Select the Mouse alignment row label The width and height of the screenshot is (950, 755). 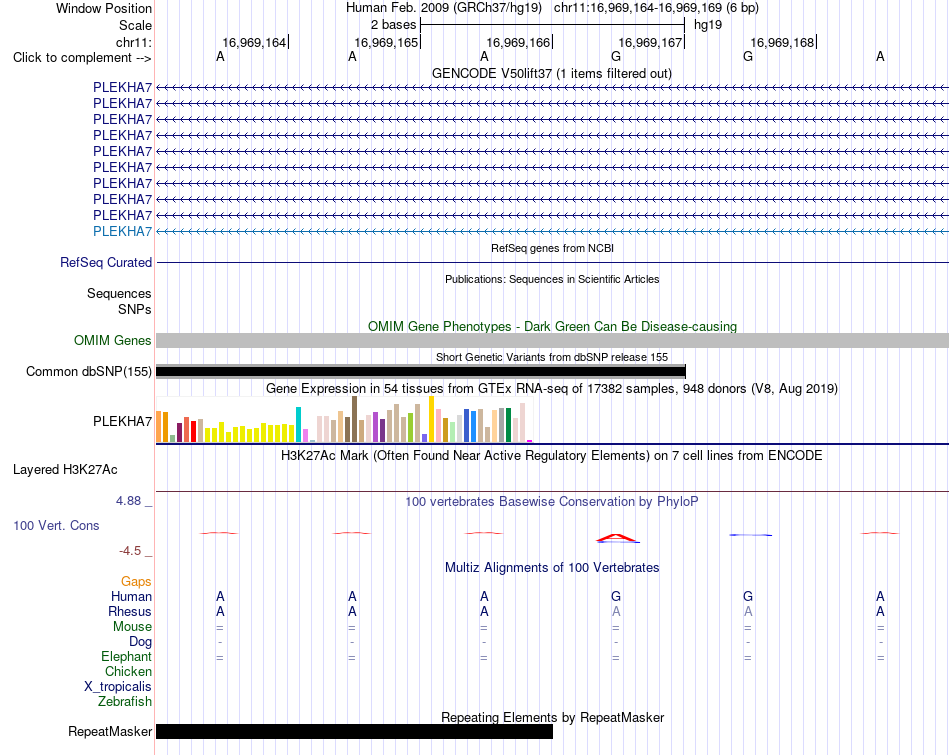point(132,627)
